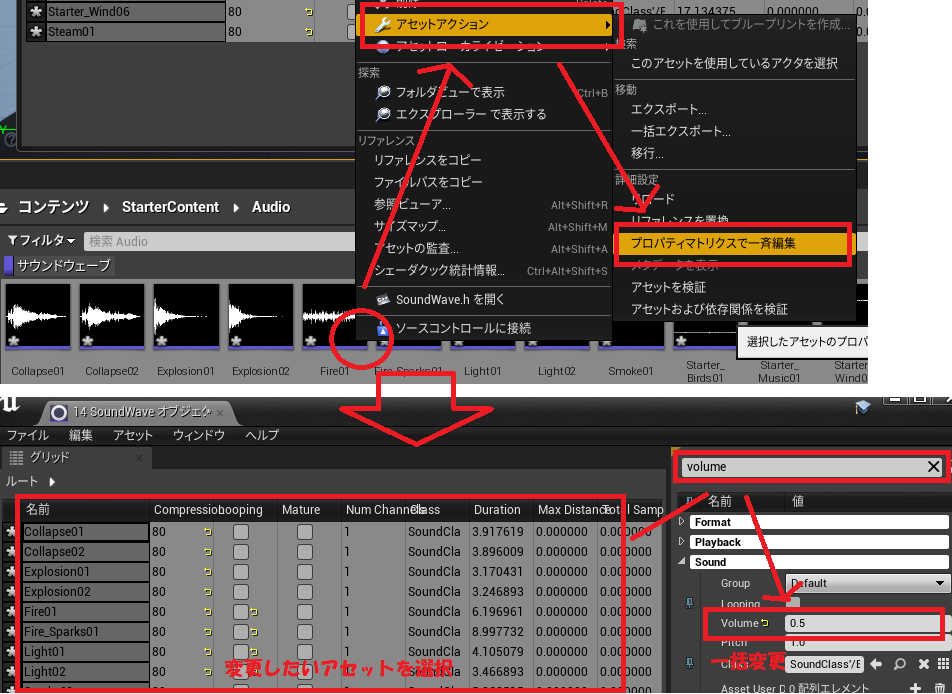The image size is (952, 694).
Task: Select ソースコントロールに接続 entry
Action: pos(463,328)
